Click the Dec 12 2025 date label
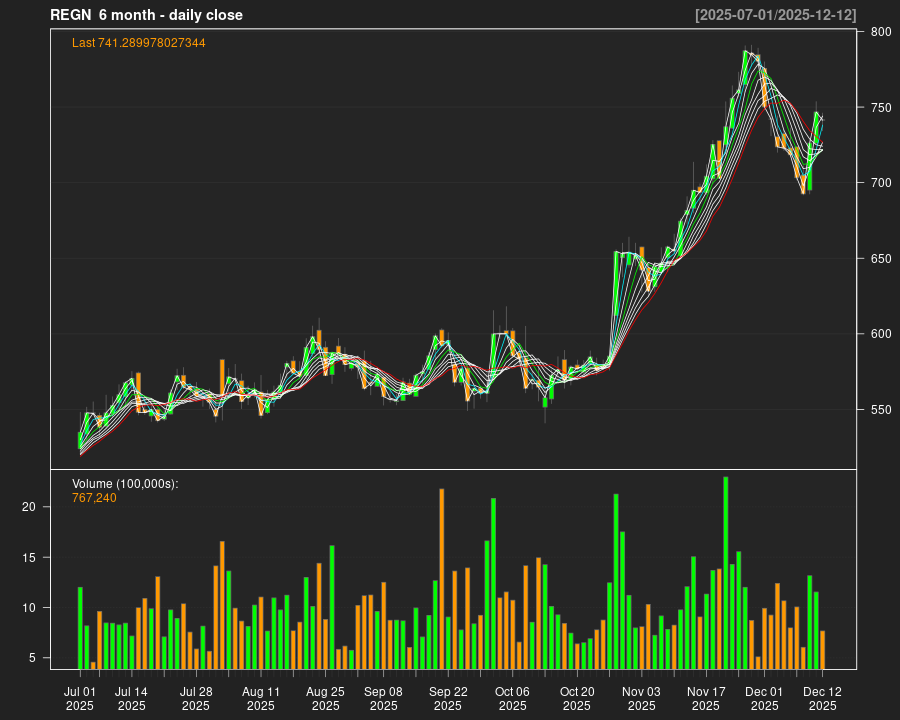 pos(822,698)
